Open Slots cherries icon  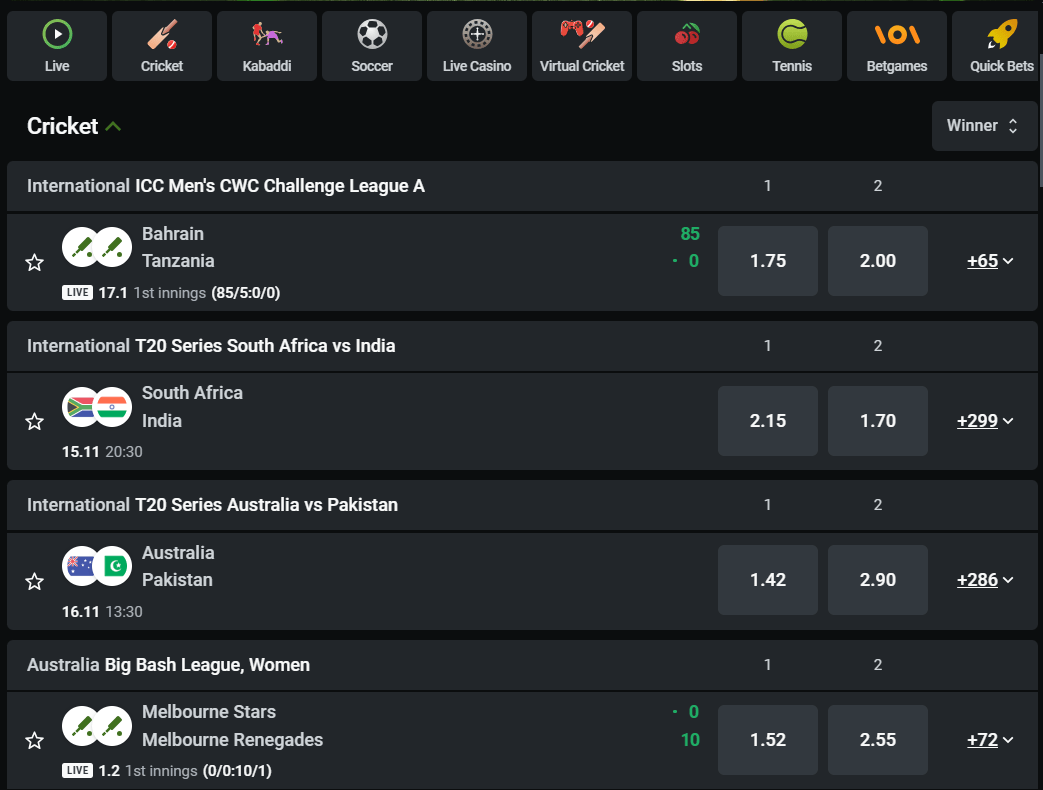pyautogui.click(x=687, y=35)
